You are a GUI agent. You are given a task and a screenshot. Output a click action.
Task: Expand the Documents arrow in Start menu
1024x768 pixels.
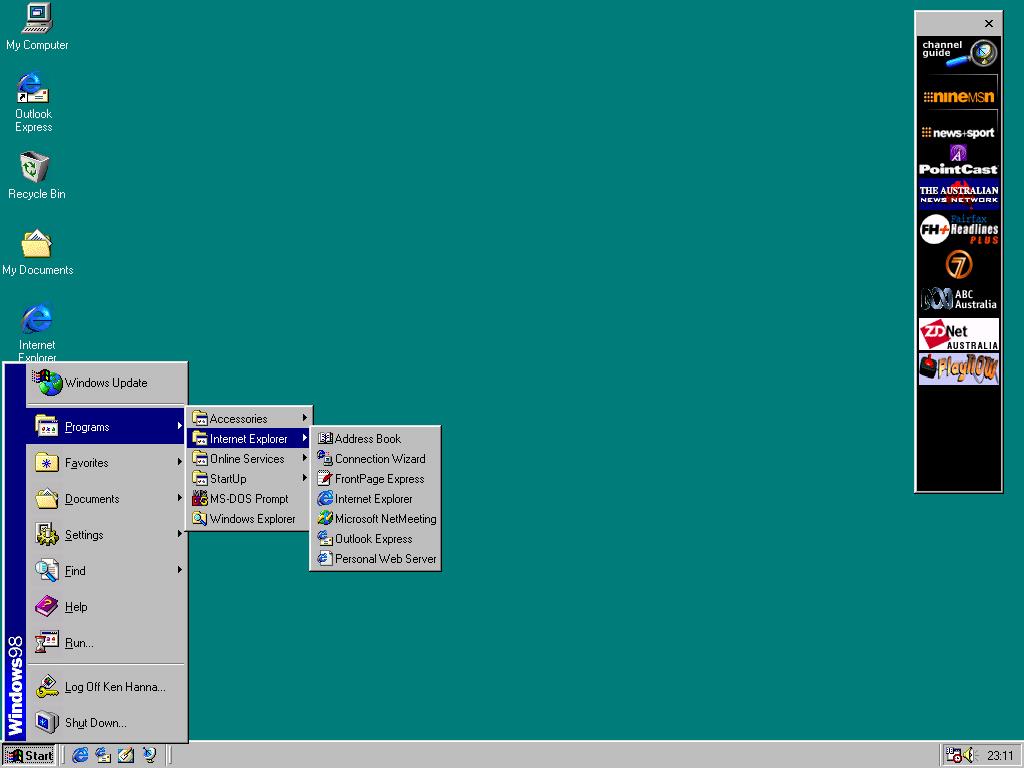coord(179,498)
